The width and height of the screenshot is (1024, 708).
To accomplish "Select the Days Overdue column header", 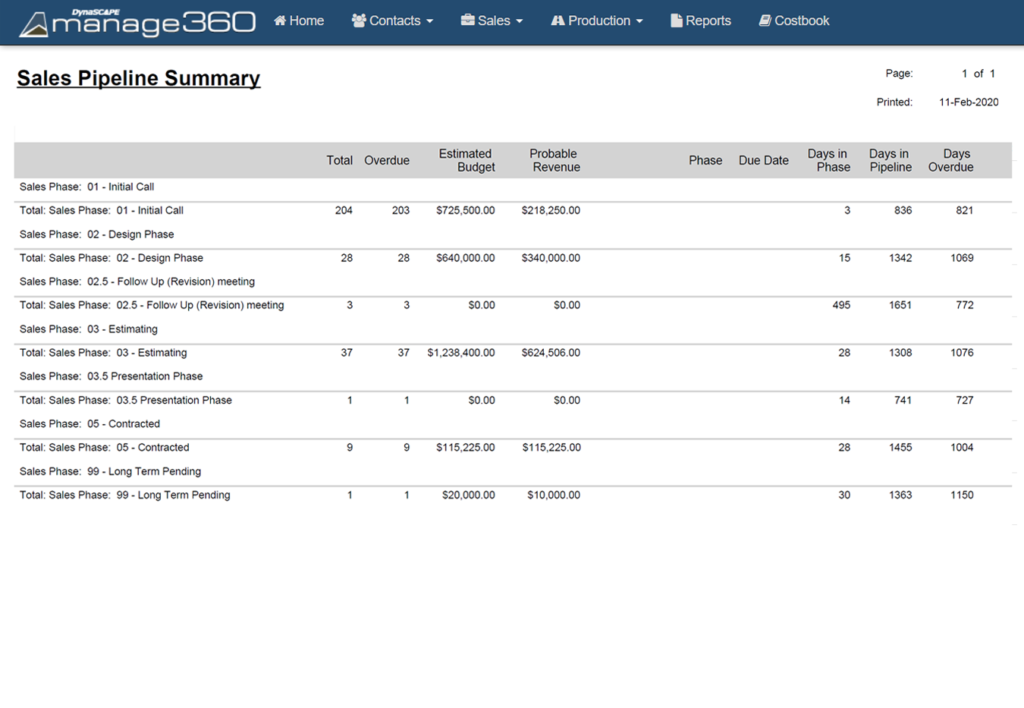I will [955, 160].
